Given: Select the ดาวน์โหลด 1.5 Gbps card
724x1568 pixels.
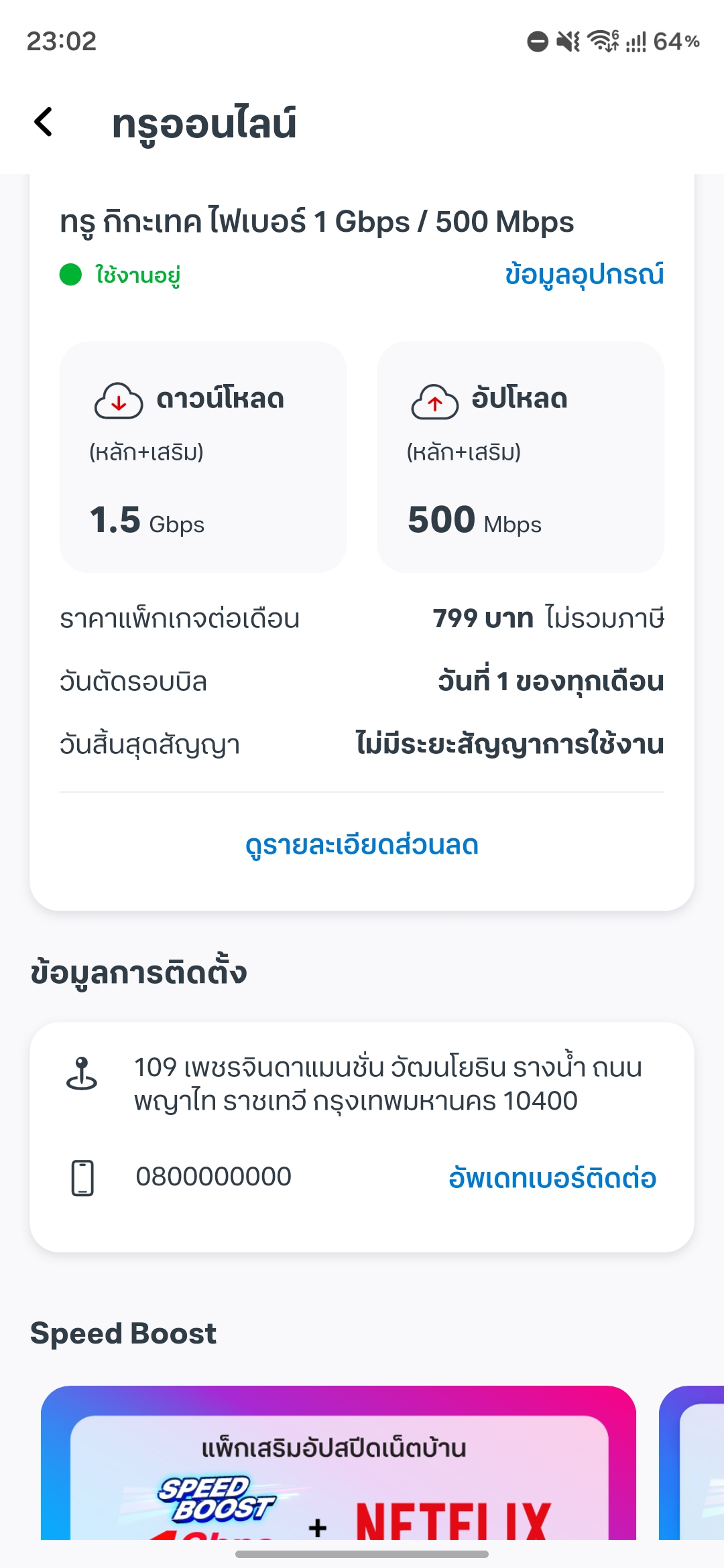Looking at the screenshot, I should point(203,457).
